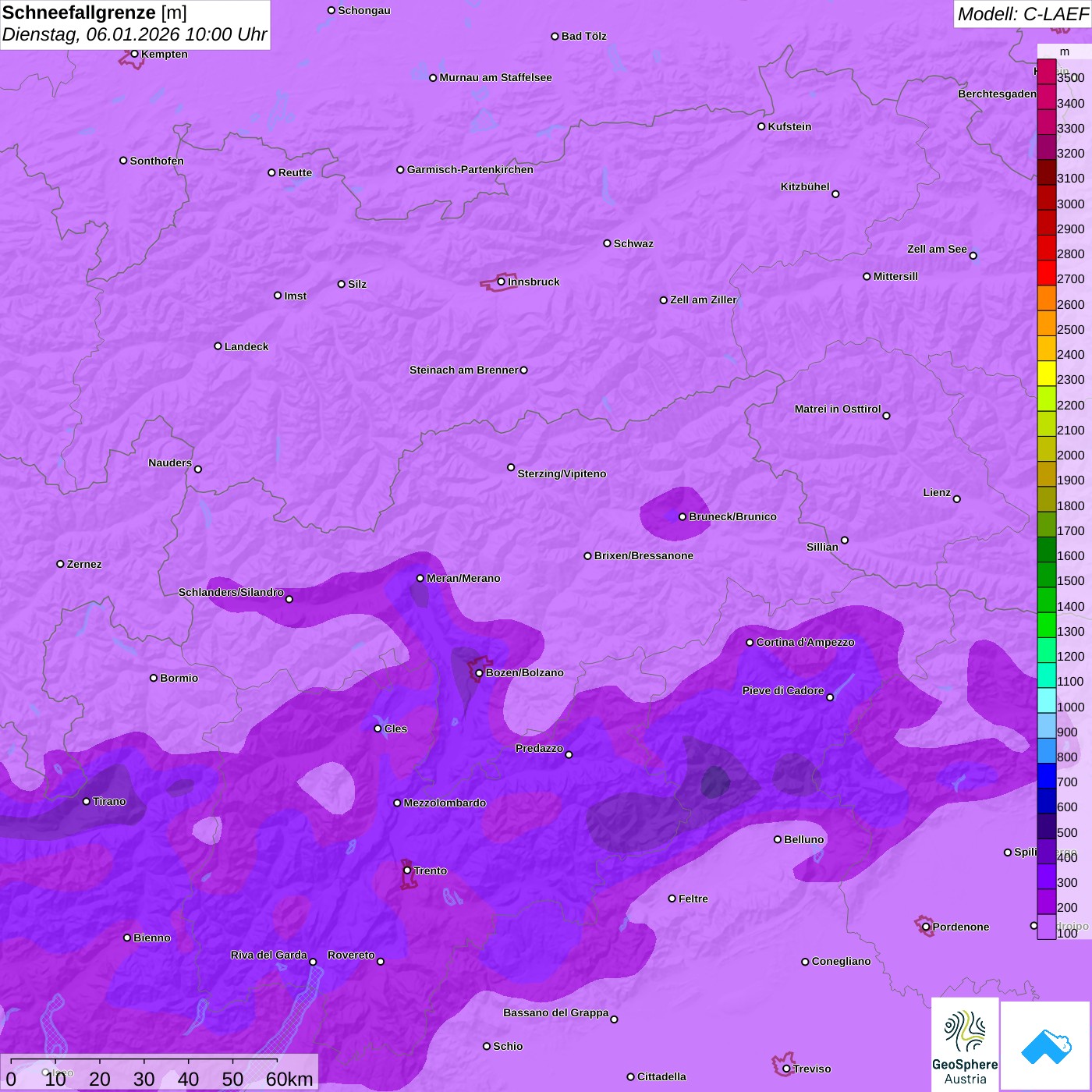The width and height of the screenshot is (1092, 1092).
Task: Click the Lienz marker dot
Action: 957,499
